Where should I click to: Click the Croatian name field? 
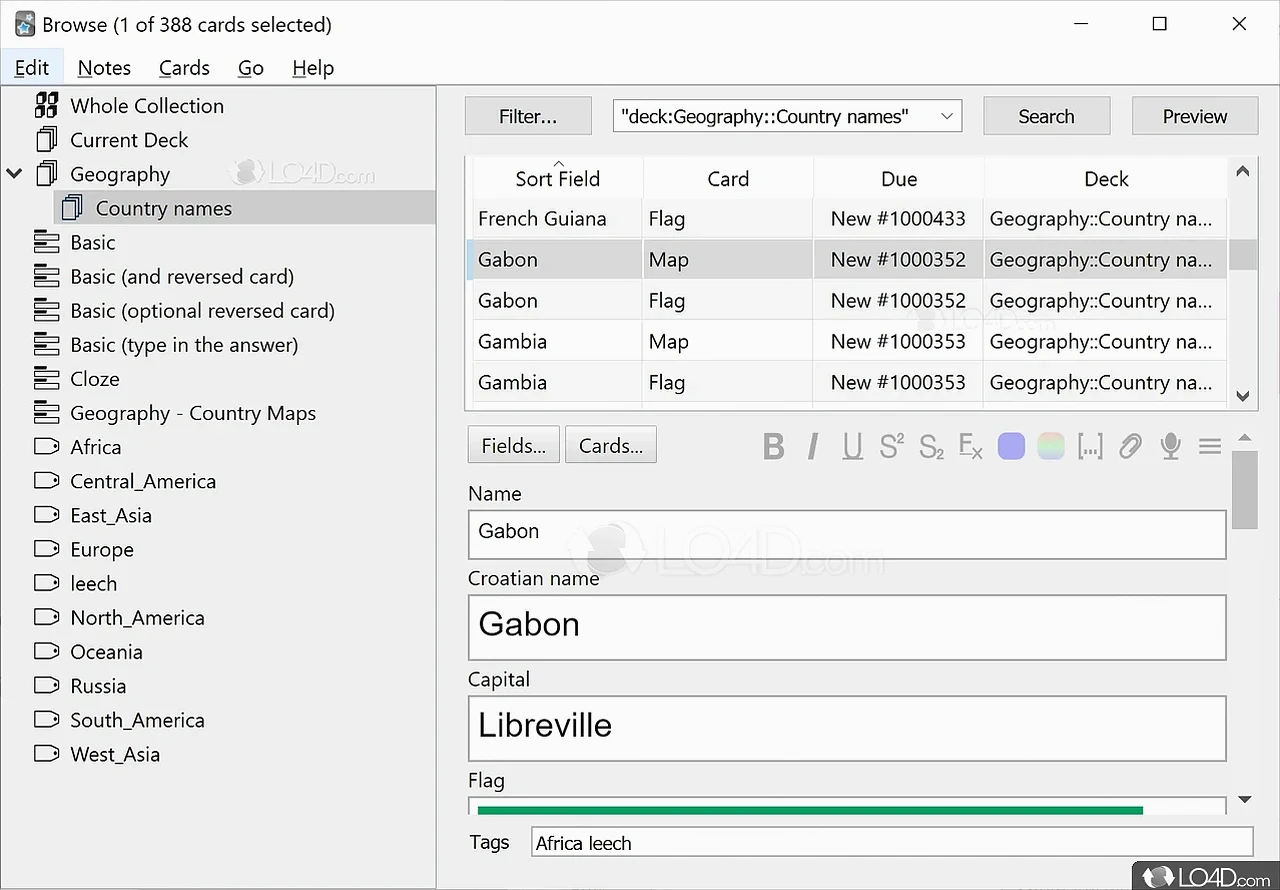(x=847, y=627)
